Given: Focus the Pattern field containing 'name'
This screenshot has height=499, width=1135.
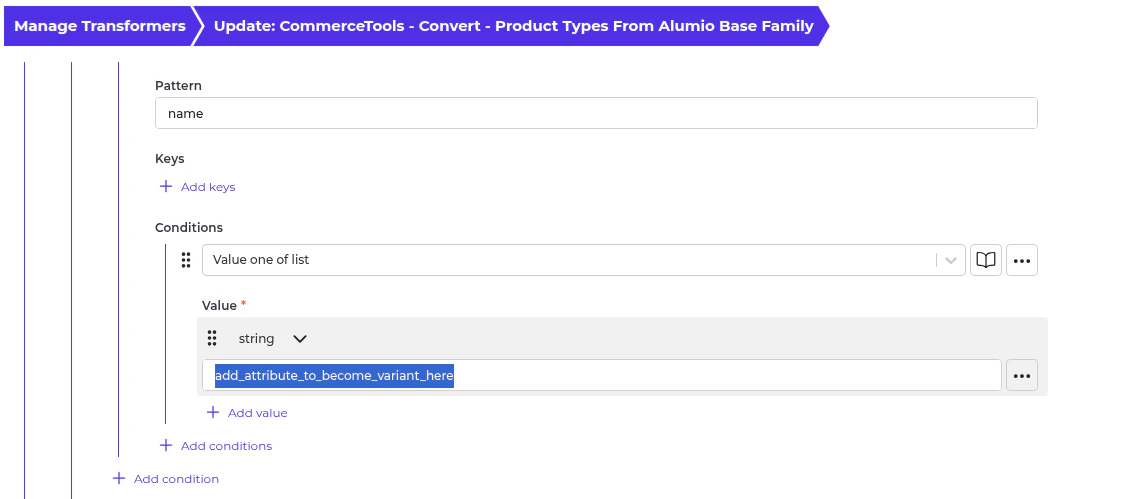Looking at the screenshot, I should click(x=595, y=114).
